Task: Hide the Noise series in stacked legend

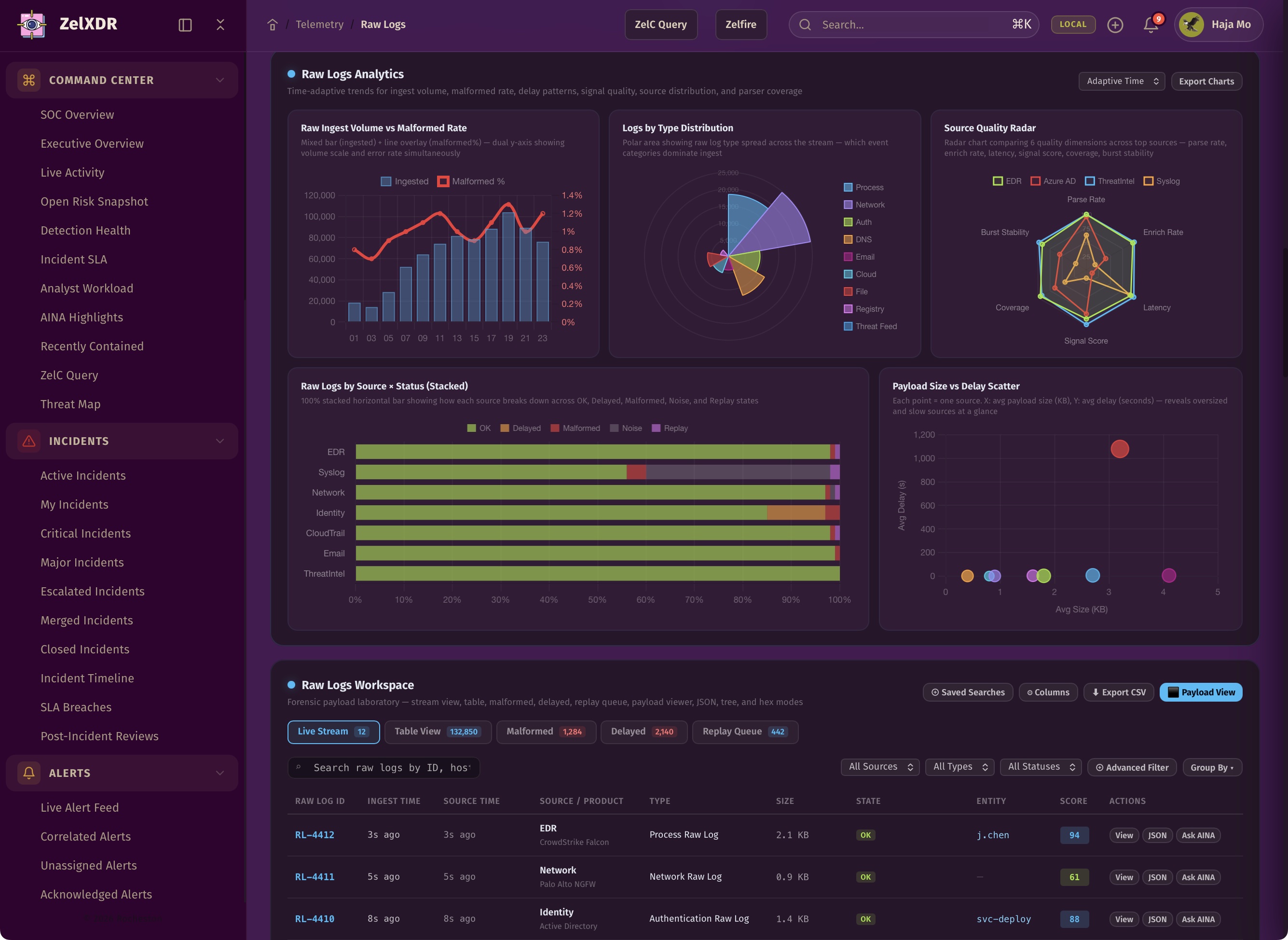Action: tap(625, 428)
